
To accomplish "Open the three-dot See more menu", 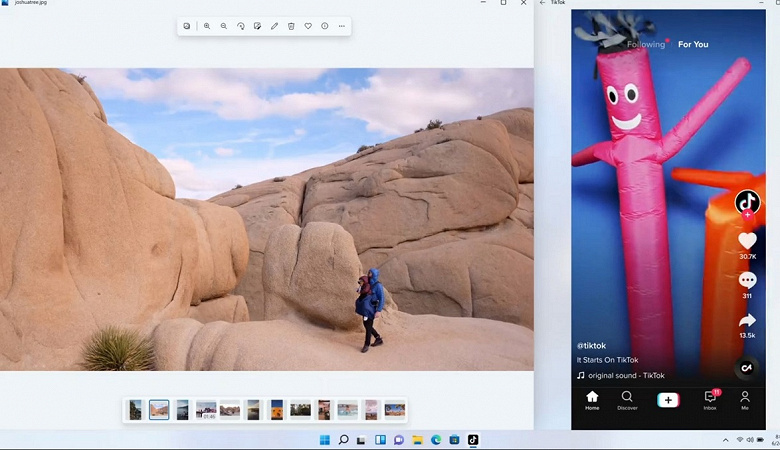I will (342, 26).
